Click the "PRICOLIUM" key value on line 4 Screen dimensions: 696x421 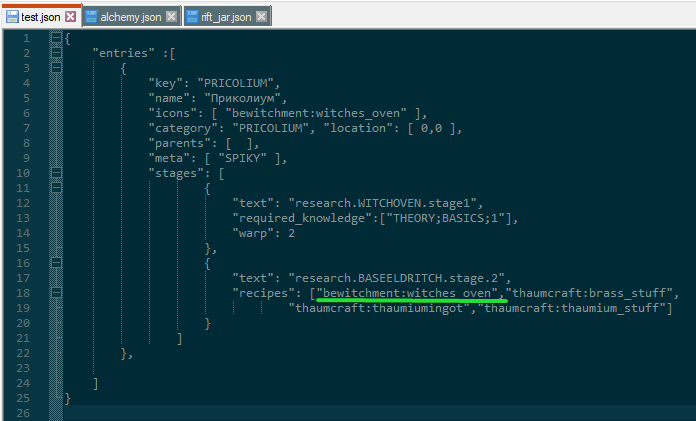point(236,83)
